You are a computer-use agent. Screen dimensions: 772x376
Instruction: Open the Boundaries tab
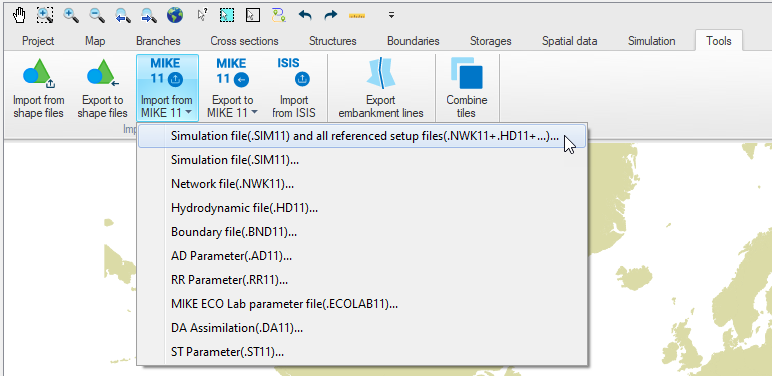point(413,41)
